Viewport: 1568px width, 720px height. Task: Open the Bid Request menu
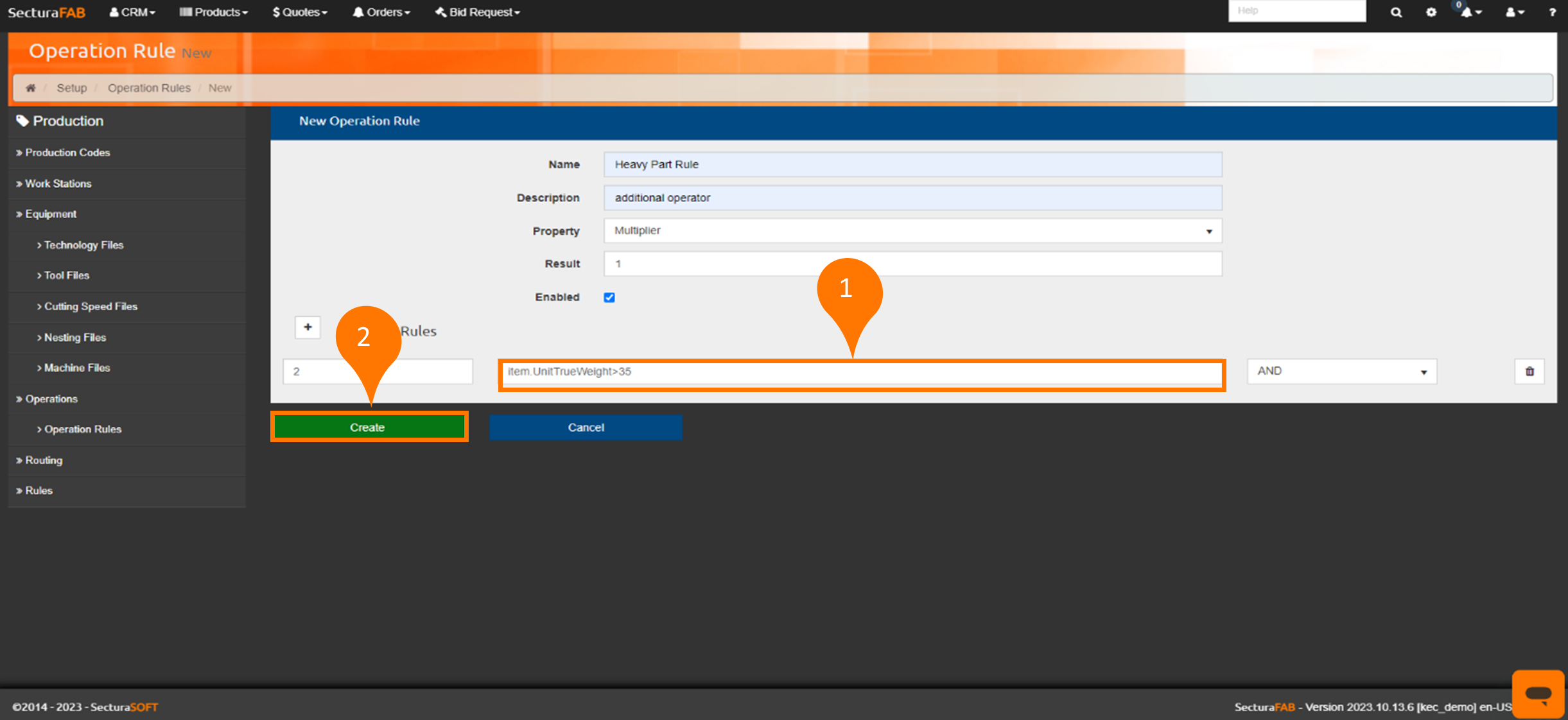tap(478, 12)
